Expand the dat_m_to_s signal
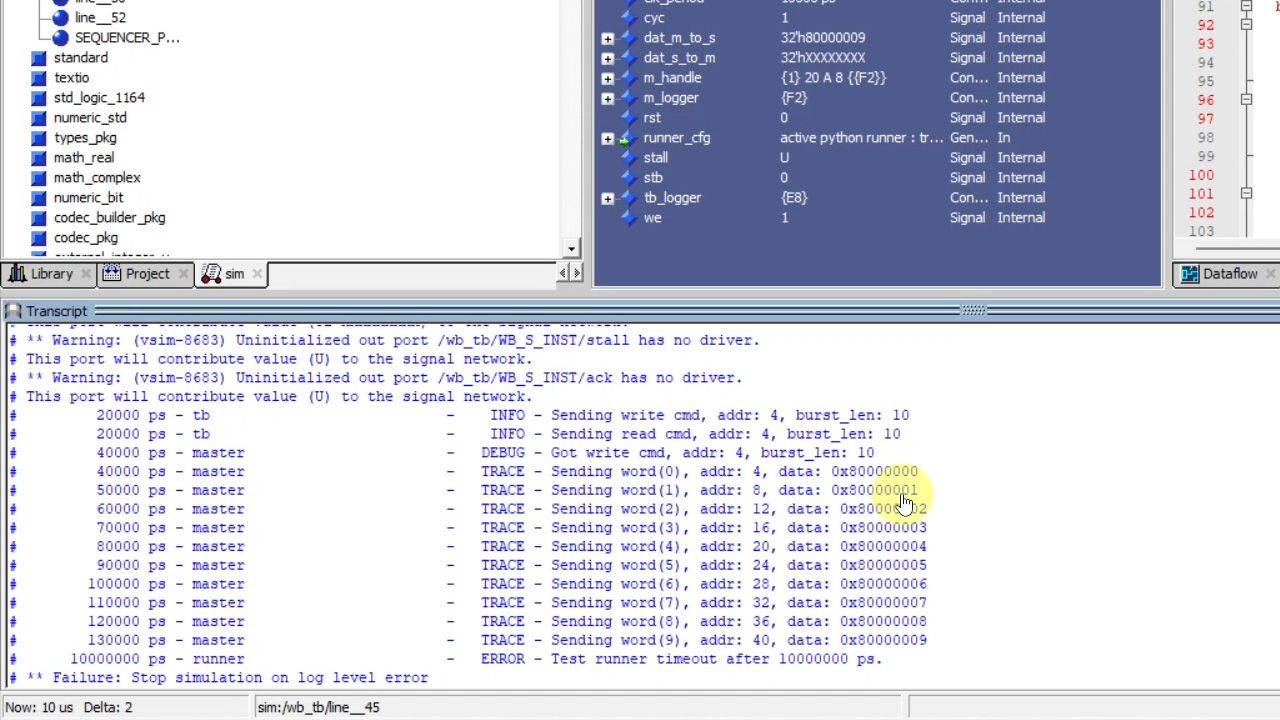The width and height of the screenshot is (1280, 720). 607,38
